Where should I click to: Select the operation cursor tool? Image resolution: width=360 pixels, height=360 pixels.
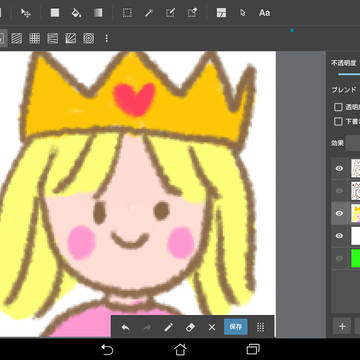[243, 13]
